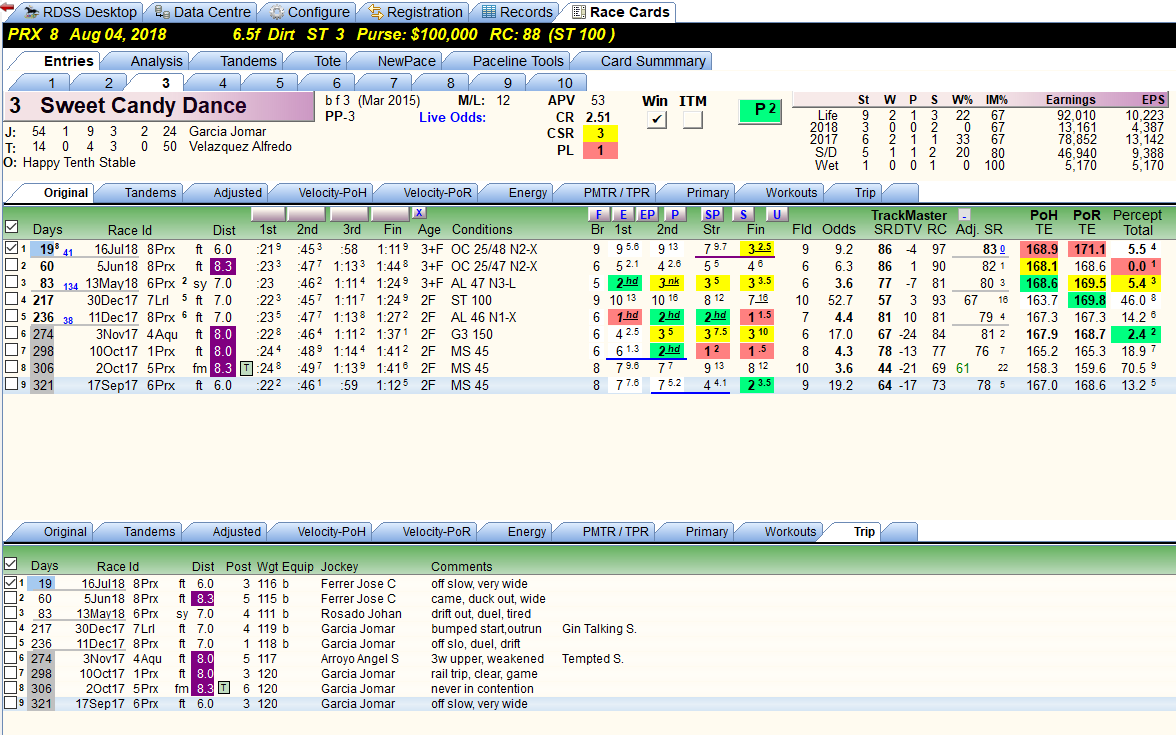Check upper paceline 3 checkbox for 13May18

(x=11, y=282)
